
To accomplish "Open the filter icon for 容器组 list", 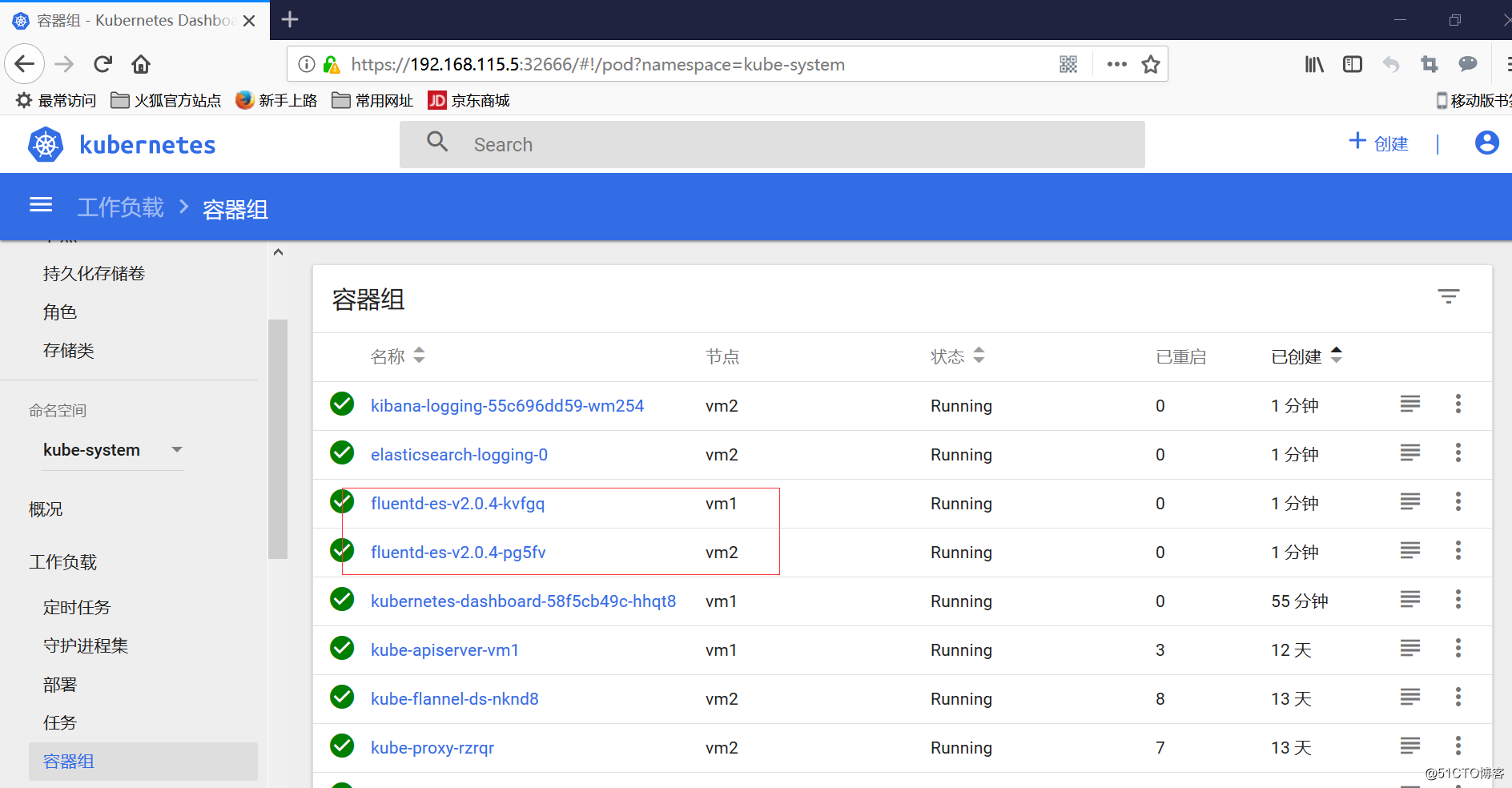I will pos(1448,297).
